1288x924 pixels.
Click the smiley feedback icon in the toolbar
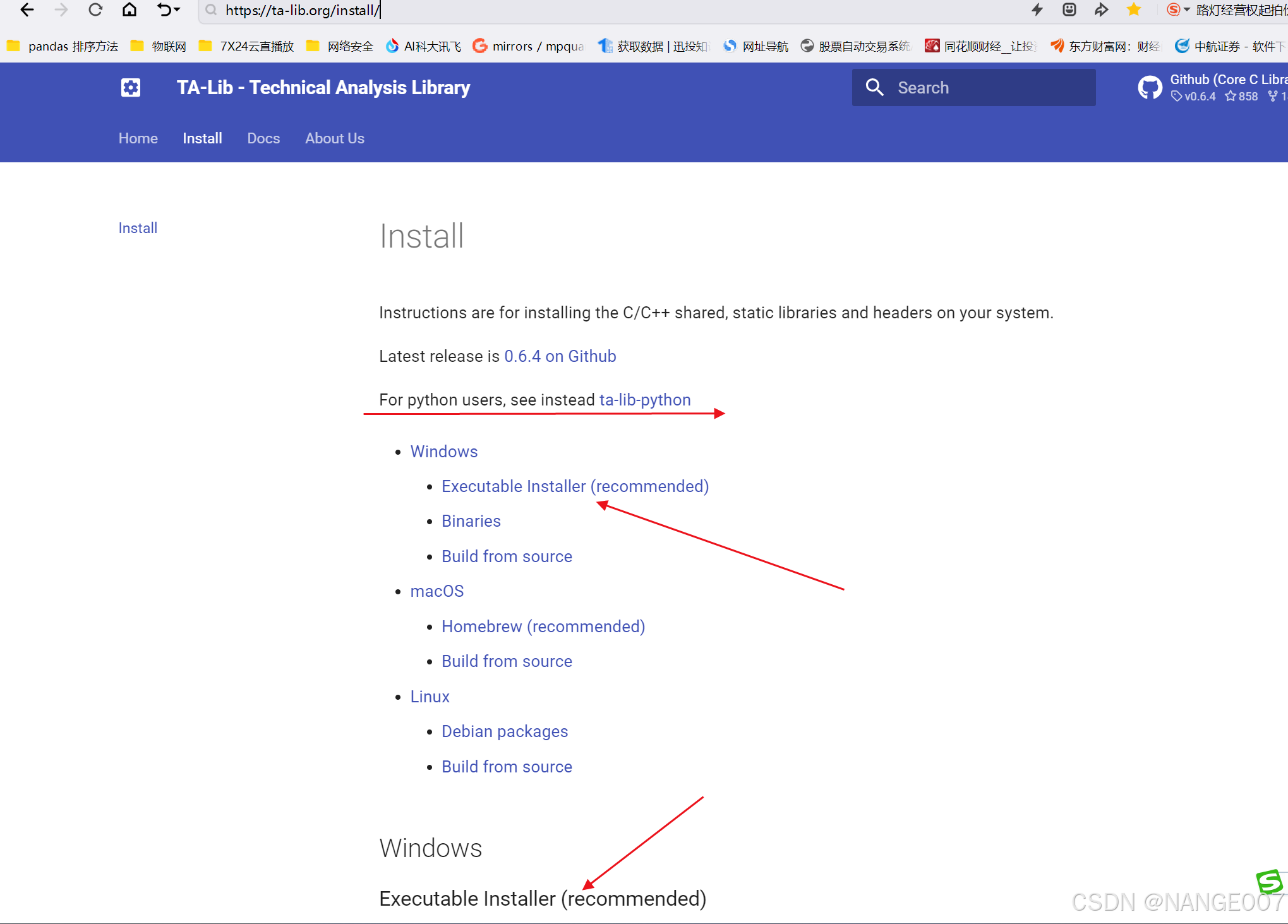(x=1069, y=10)
